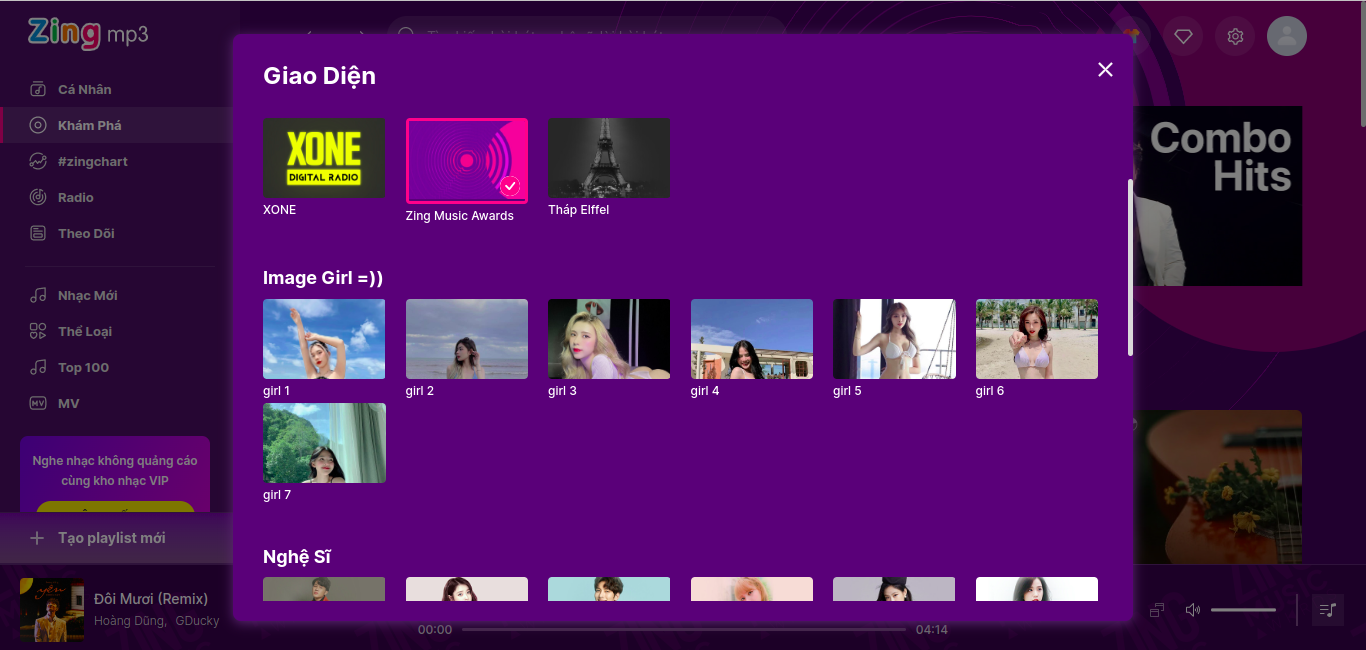Select the girl 7 theme image
Screen dimensions: 1366x650
tap(324, 443)
